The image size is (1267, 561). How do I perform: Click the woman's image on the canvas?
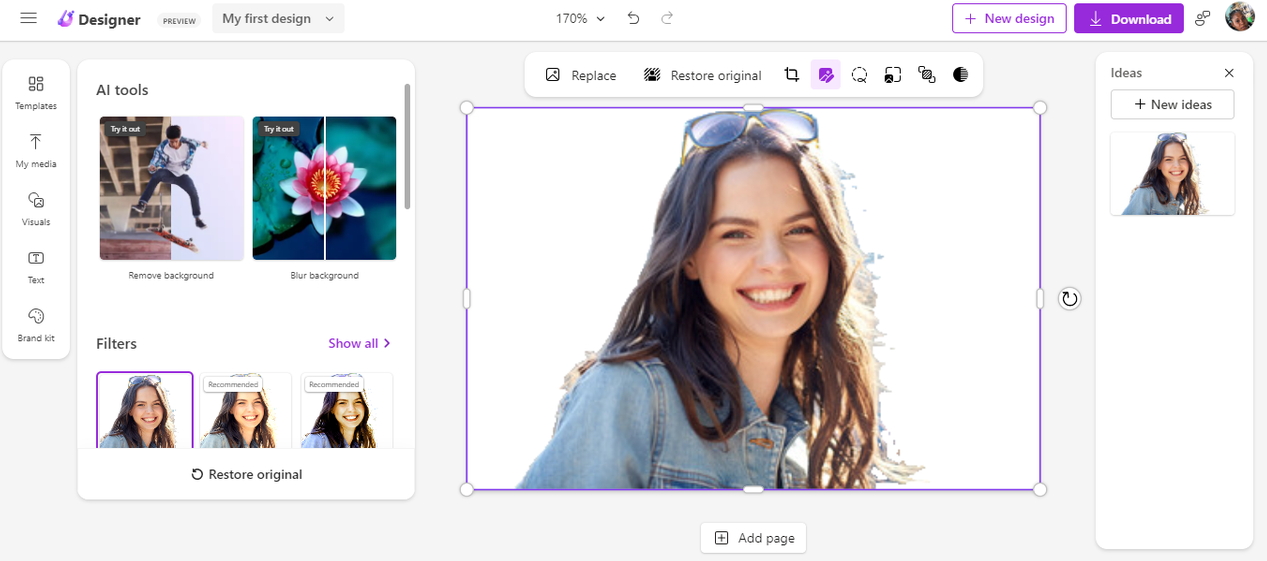753,298
